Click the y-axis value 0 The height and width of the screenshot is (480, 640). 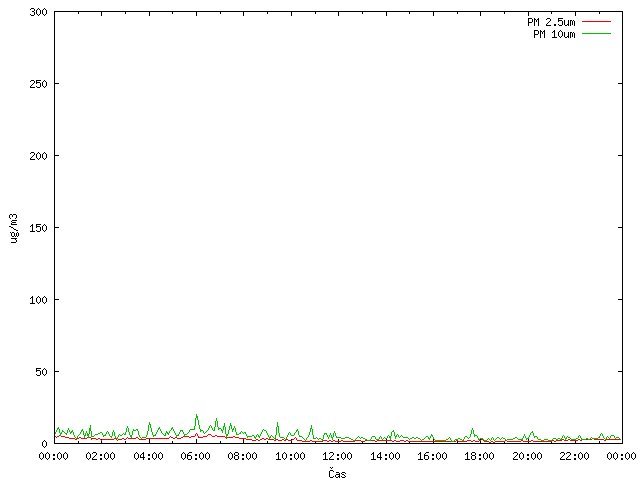44,444
